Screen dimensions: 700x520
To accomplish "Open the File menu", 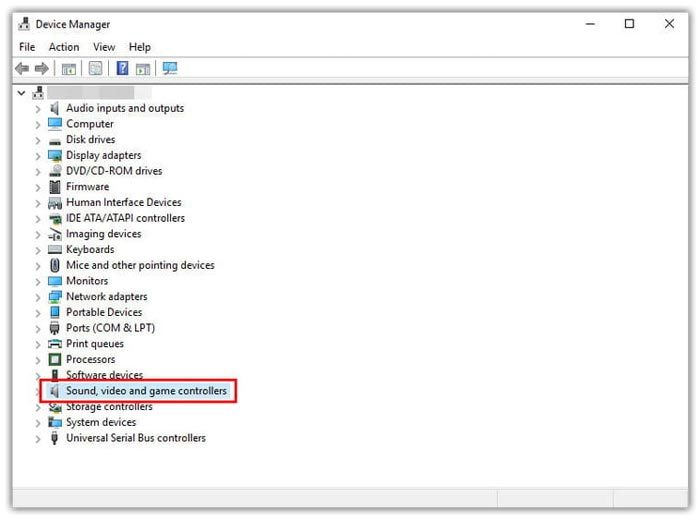I will click(x=27, y=47).
